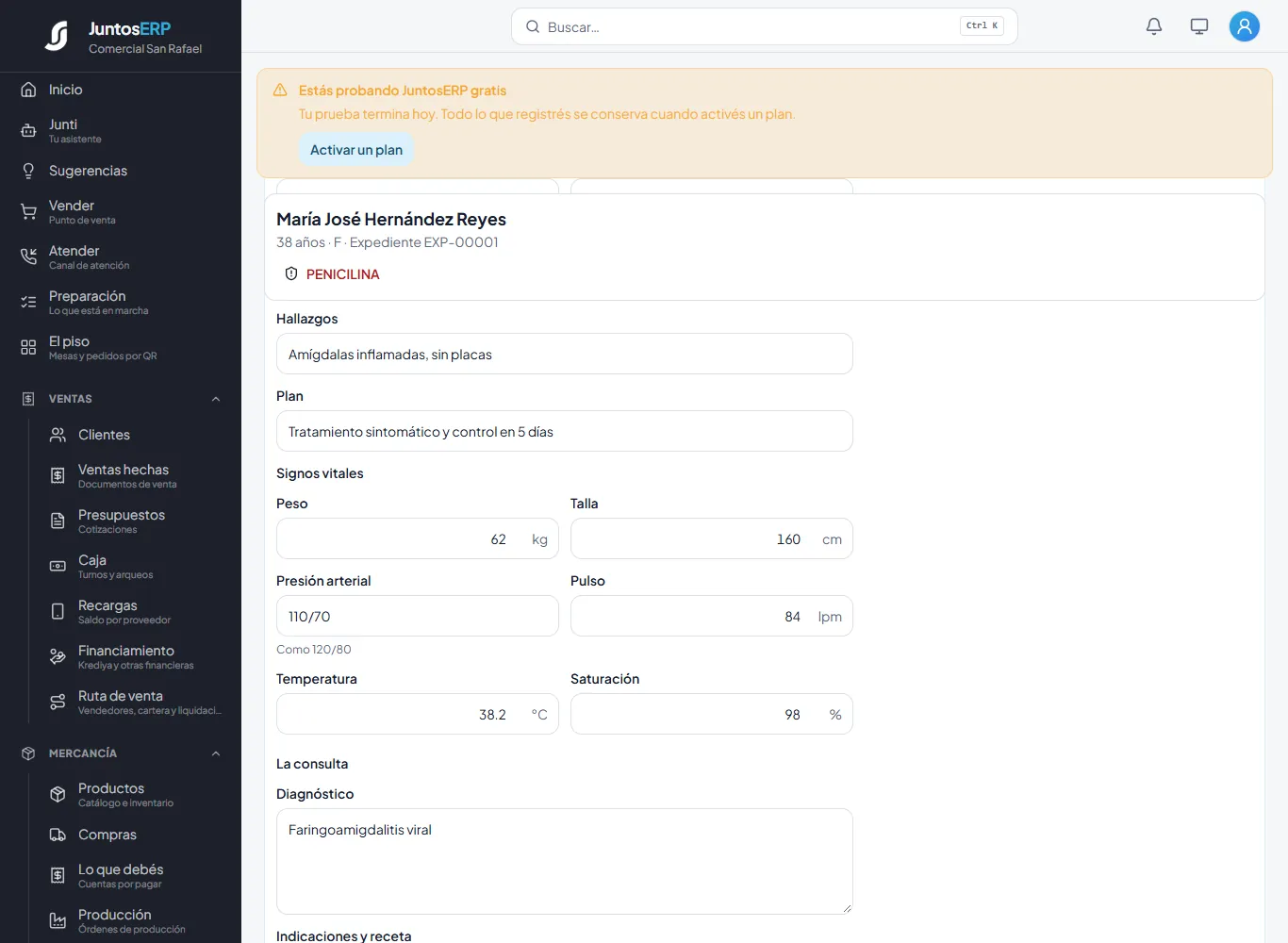Click the Buscar search field
The height and width of the screenshot is (943, 1288).
click(764, 26)
